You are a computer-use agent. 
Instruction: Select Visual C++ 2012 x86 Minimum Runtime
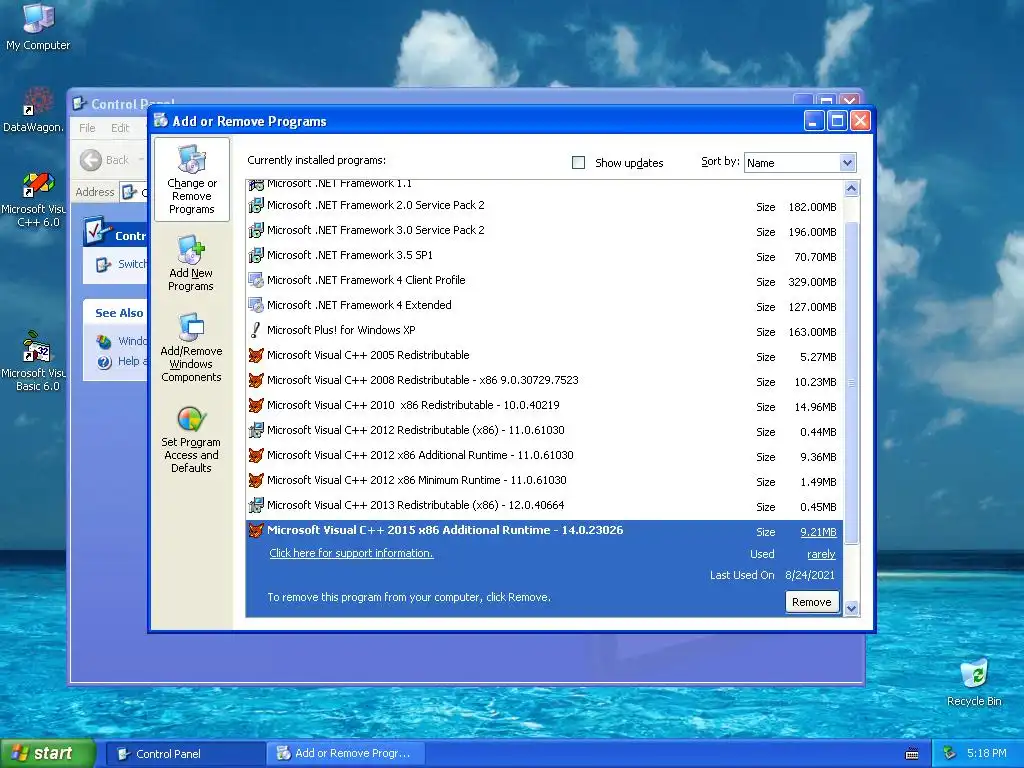click(x=545, y=481)
